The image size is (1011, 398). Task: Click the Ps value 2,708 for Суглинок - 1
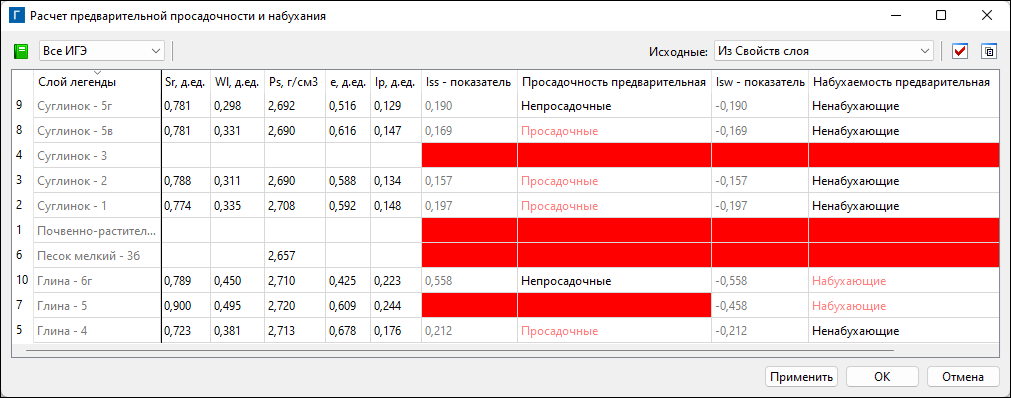click(x=282, y=206)
